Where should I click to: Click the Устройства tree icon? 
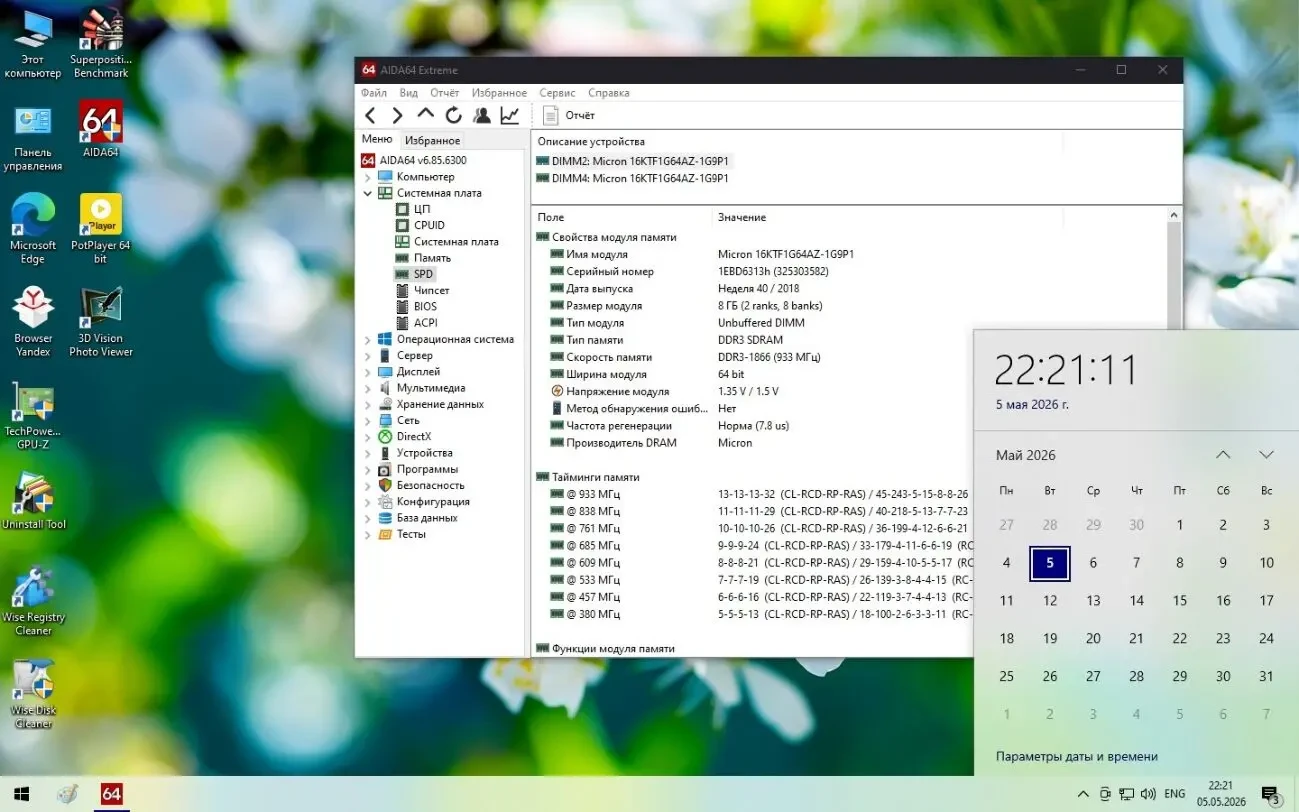tap(385, 453)
